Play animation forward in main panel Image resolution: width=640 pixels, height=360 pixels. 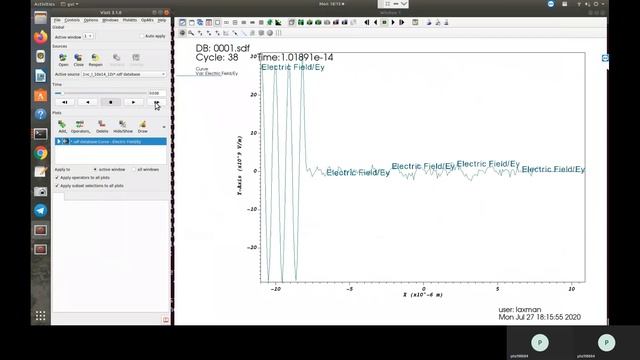[133, 102]
